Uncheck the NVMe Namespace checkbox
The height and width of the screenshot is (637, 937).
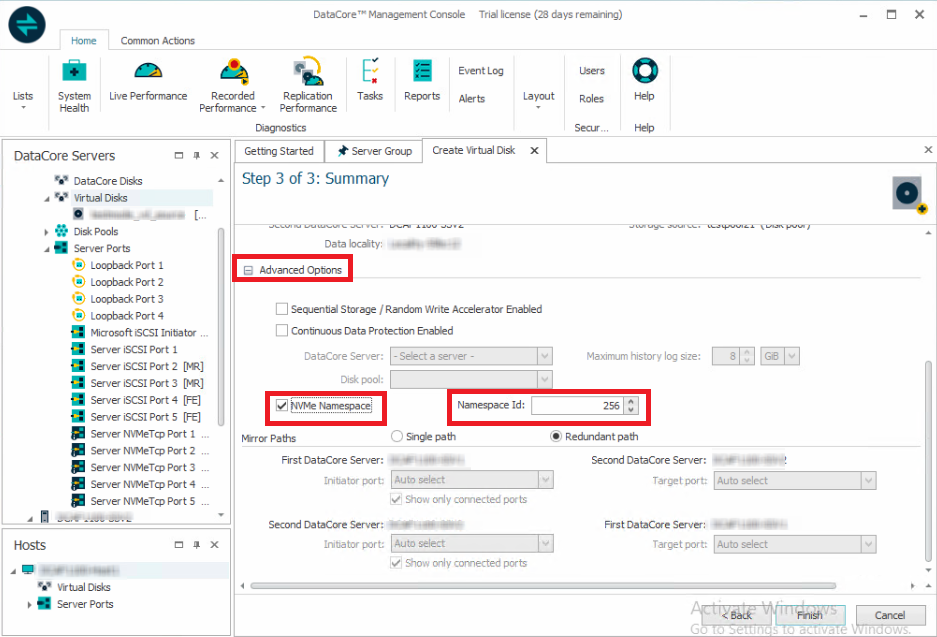tap(282, 406)
